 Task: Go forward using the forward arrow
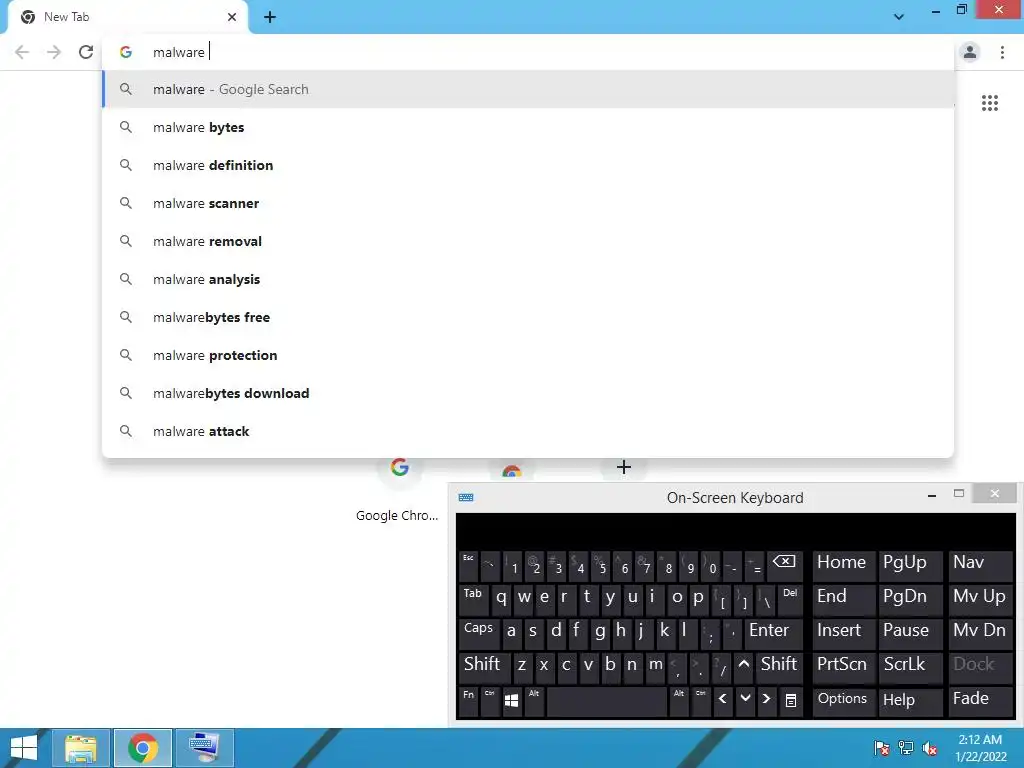(54, 52)
